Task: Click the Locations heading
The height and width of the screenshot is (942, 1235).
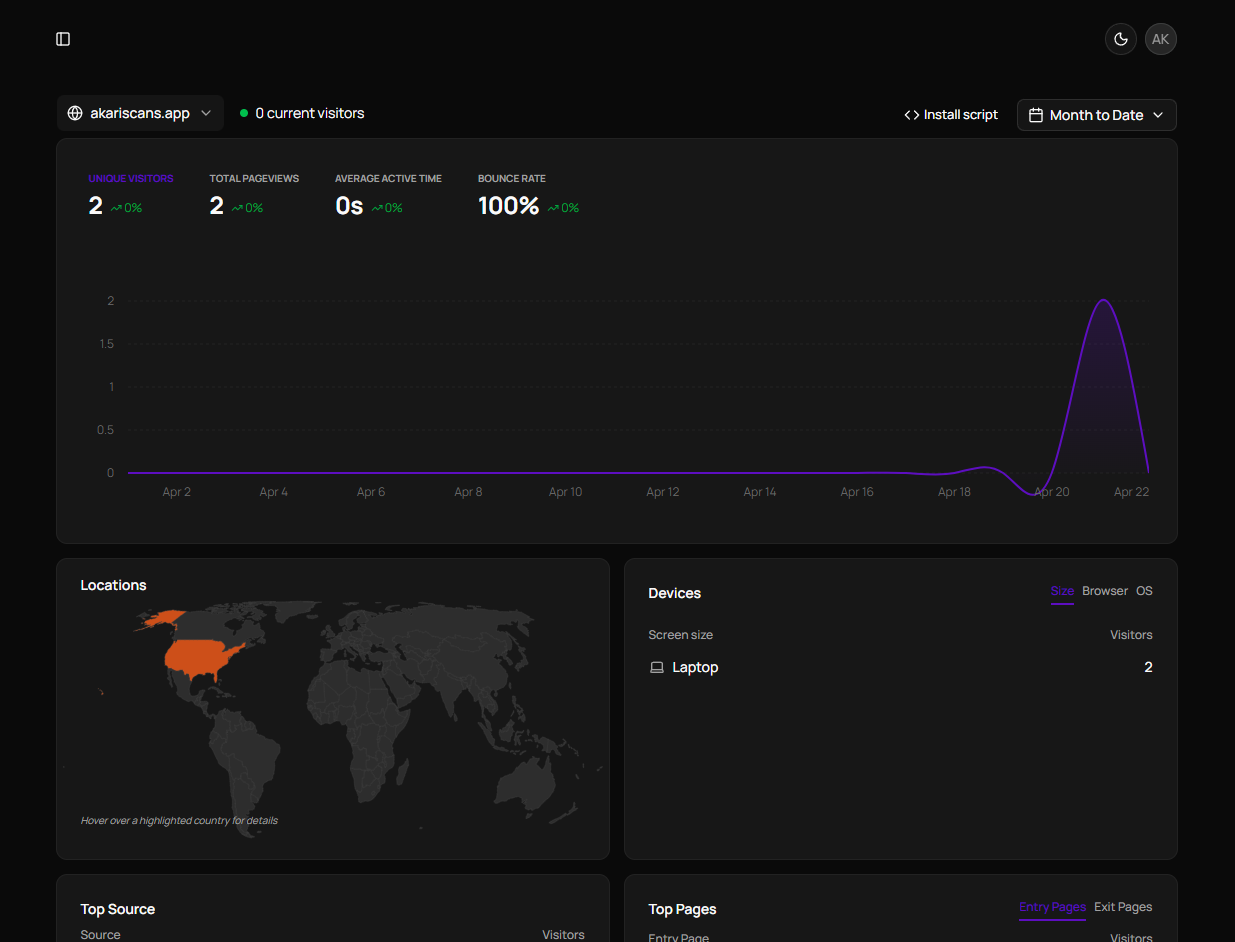Action: click(x=113, y=585)
